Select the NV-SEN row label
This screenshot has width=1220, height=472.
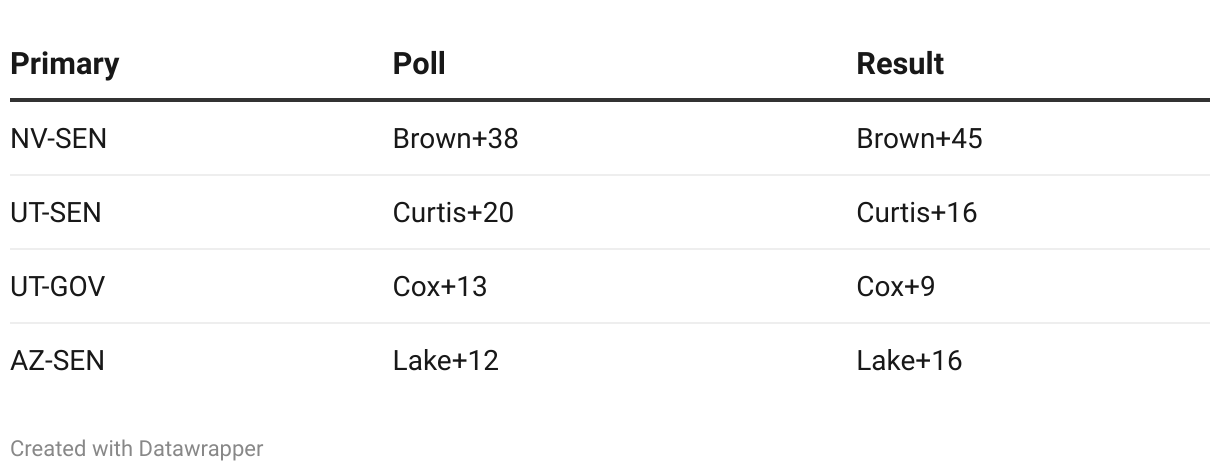(58, 139)
